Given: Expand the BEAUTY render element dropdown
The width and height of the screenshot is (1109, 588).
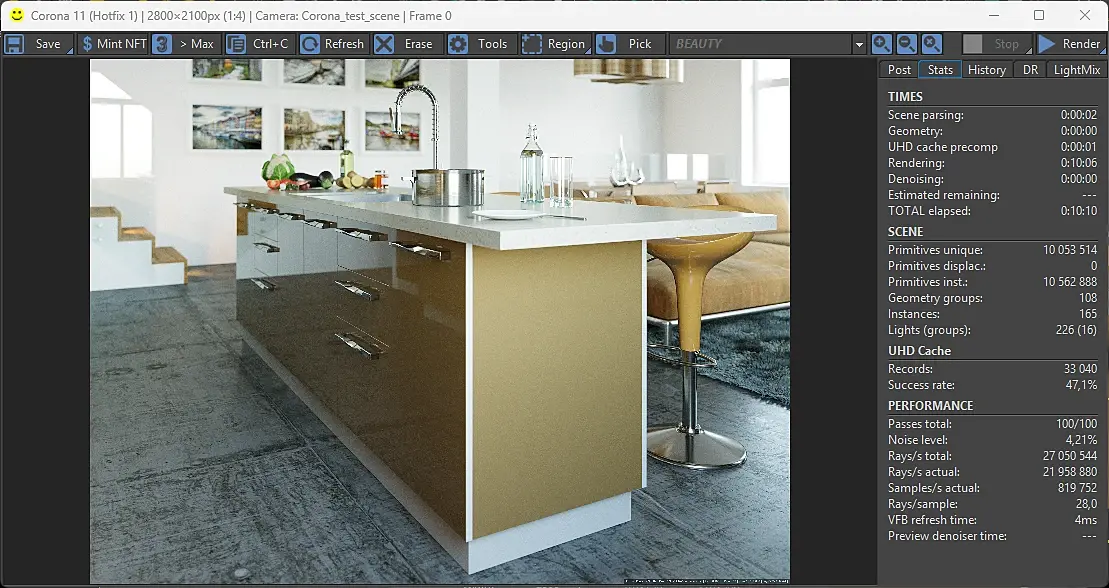Looking at the screenshot, I should 859,44.
